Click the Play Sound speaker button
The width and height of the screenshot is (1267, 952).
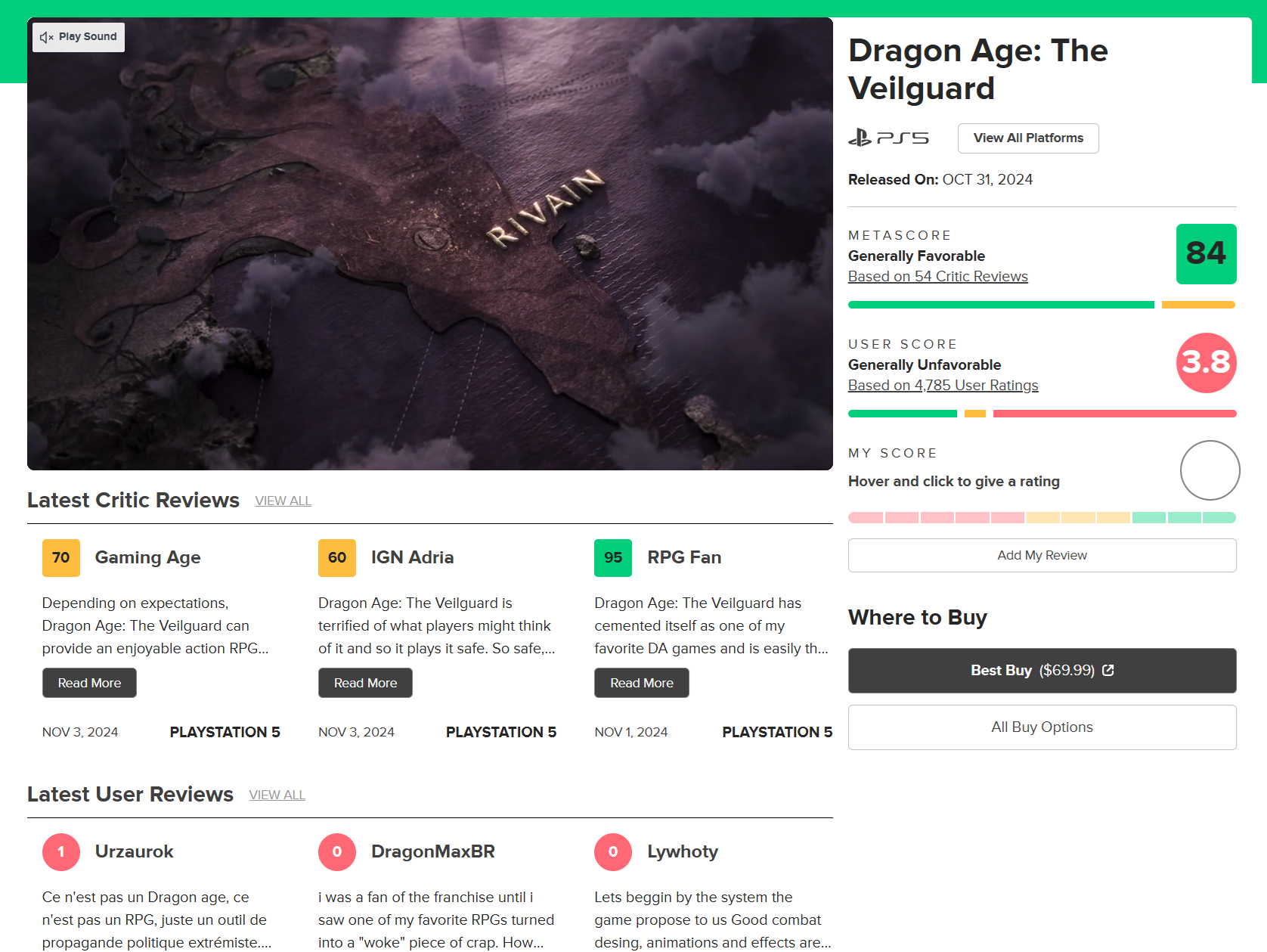pos(79,37)
